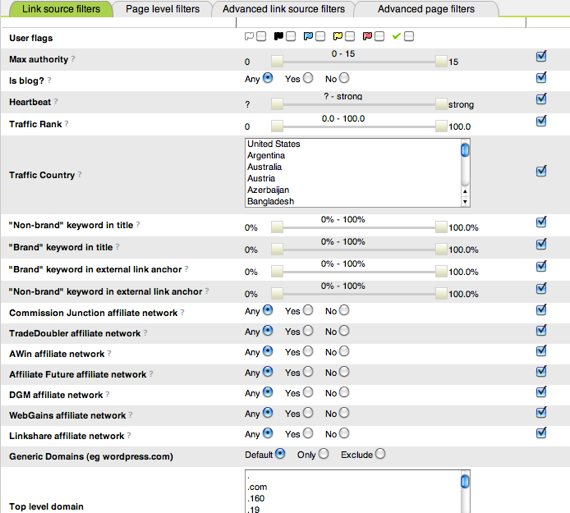Select Argentina in Traffic Country list
Screen dimensions: 570x513
[x=266, y=156]
